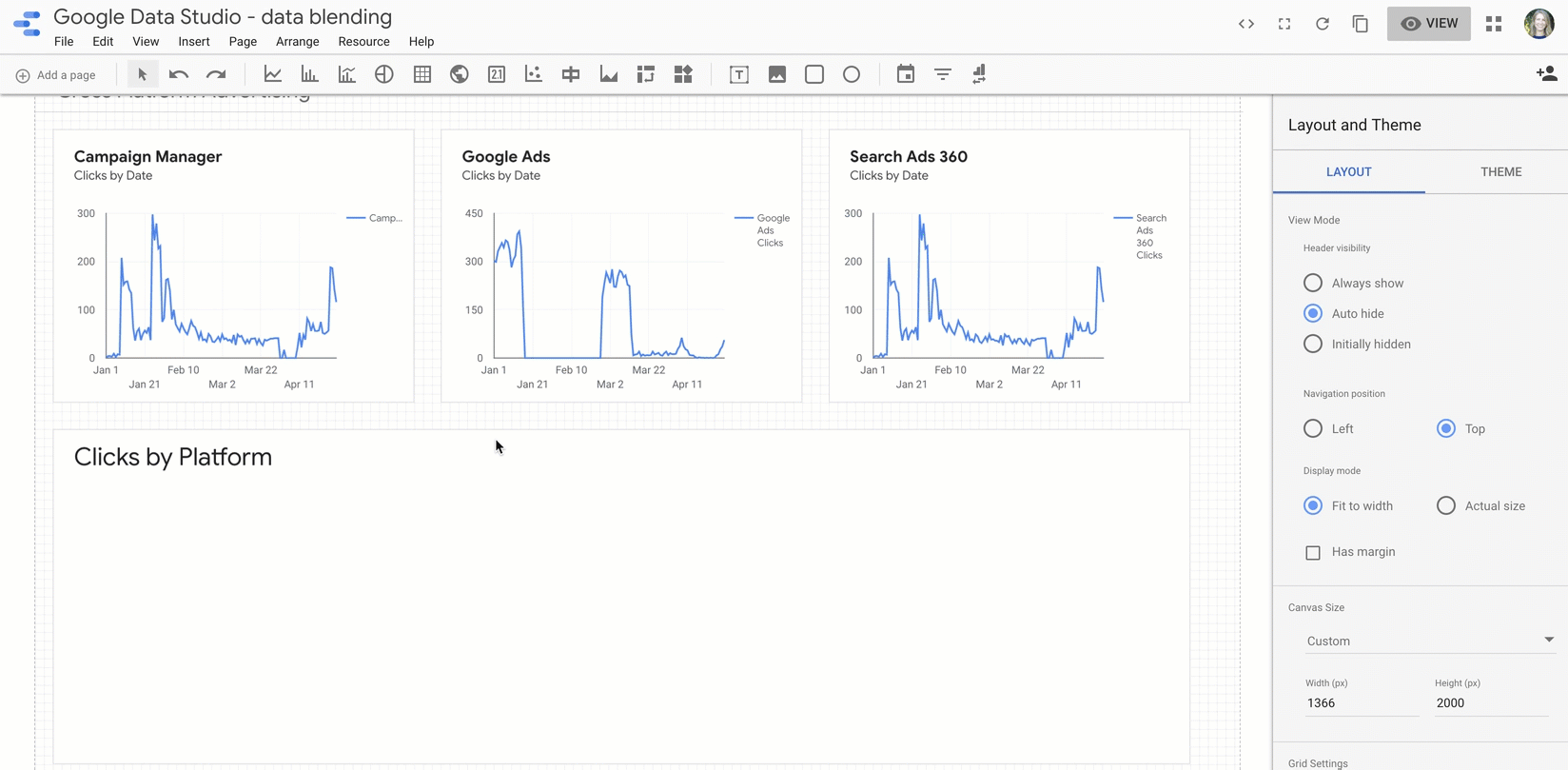1568x770 pixels.
Task: Click the canvas Width (px) field
Action: click(1361, 702)
